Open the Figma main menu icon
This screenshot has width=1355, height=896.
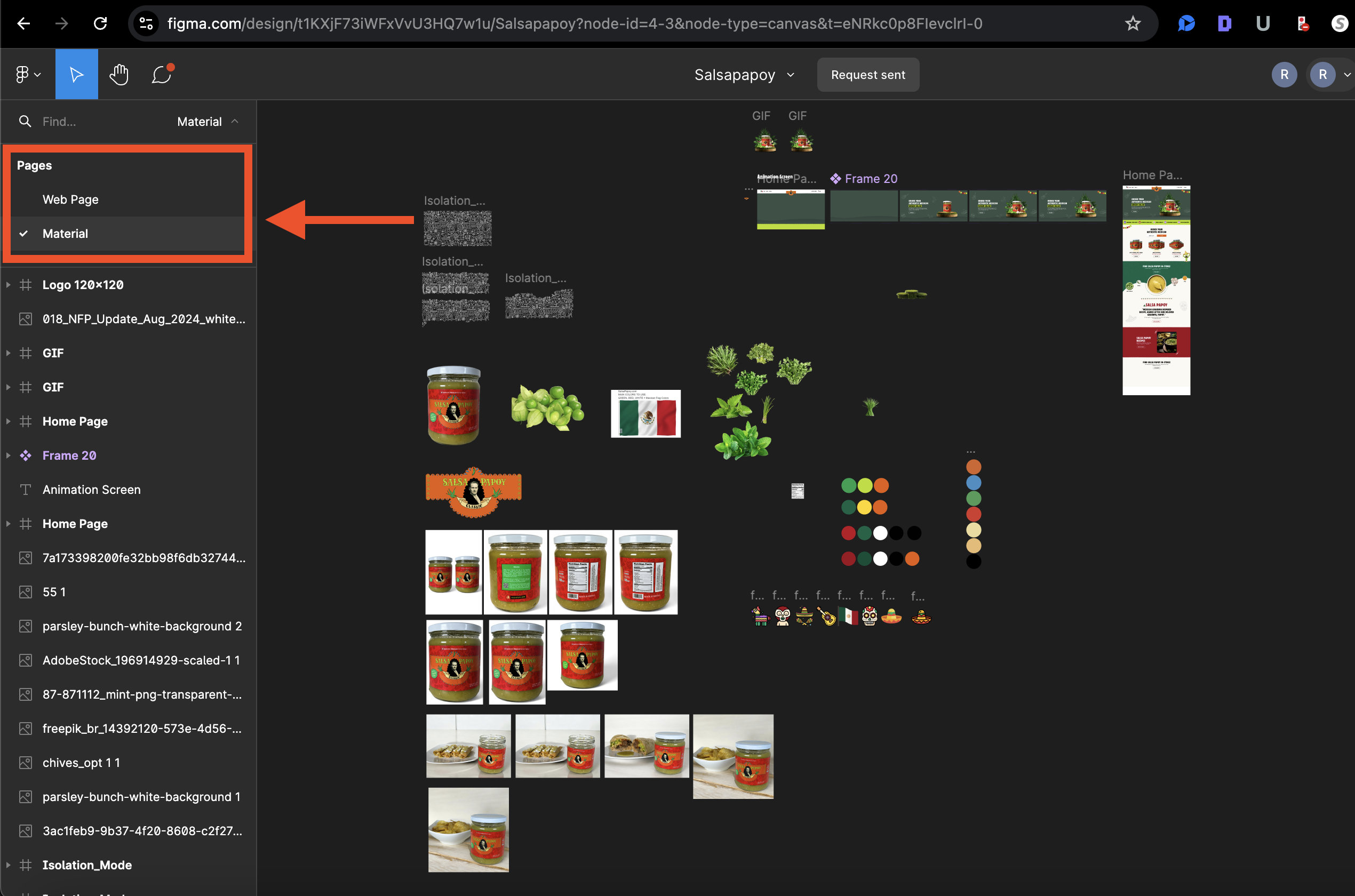(27, 74)
